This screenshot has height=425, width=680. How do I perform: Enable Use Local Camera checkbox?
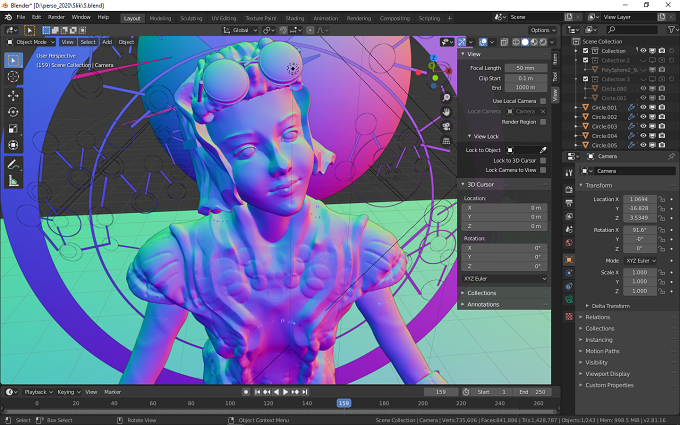pyautogui.click(x=543, y=101)
